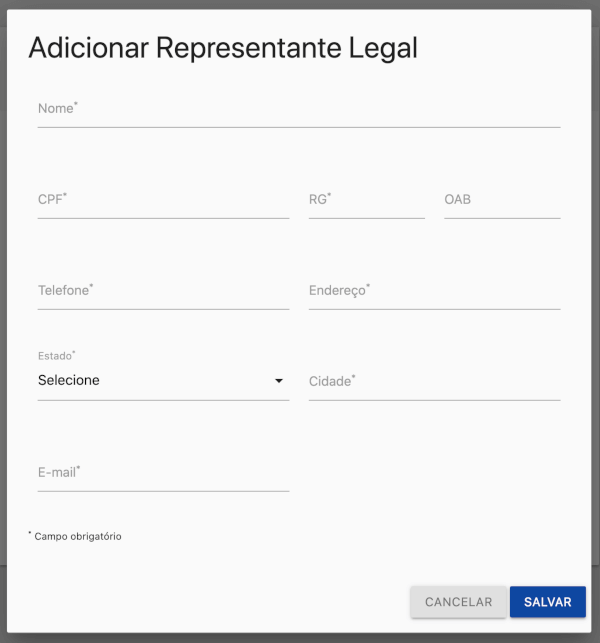Click the asterisk before Campo obrigatório

[30, 533]
